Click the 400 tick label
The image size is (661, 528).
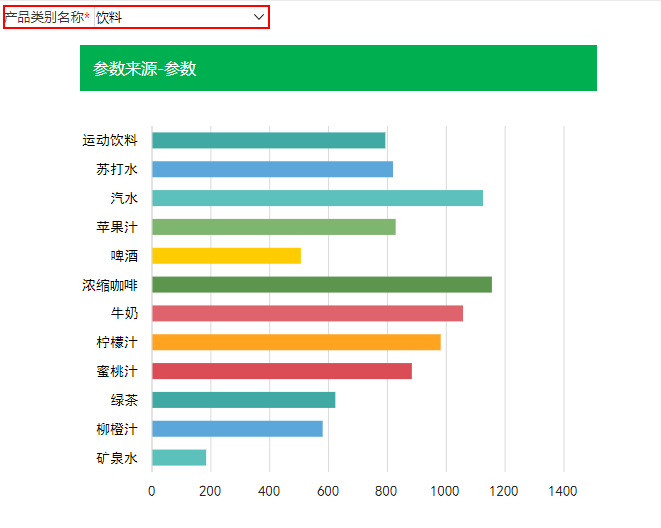coord(269,491)
